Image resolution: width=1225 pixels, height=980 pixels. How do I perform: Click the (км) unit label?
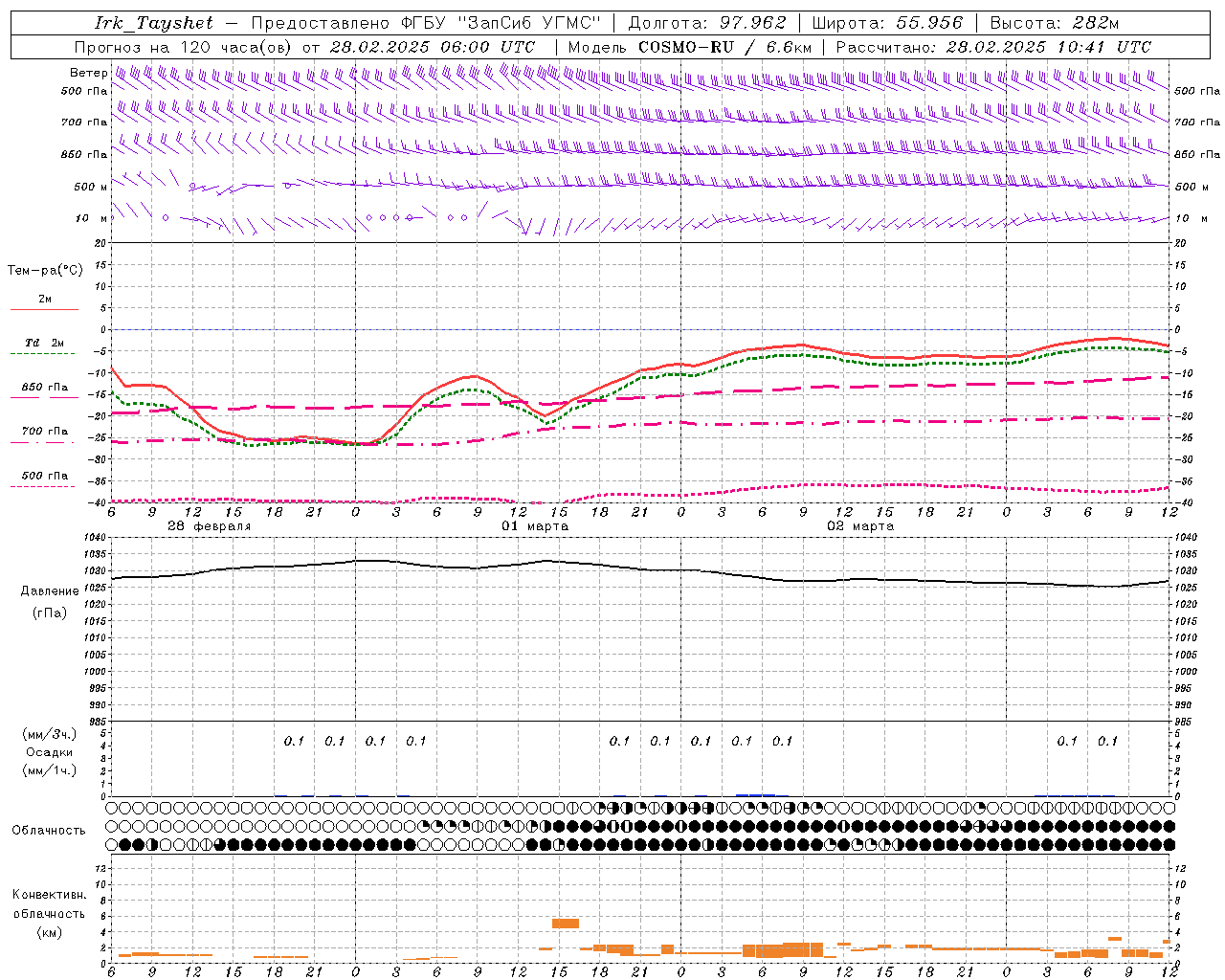click(50, 932)
